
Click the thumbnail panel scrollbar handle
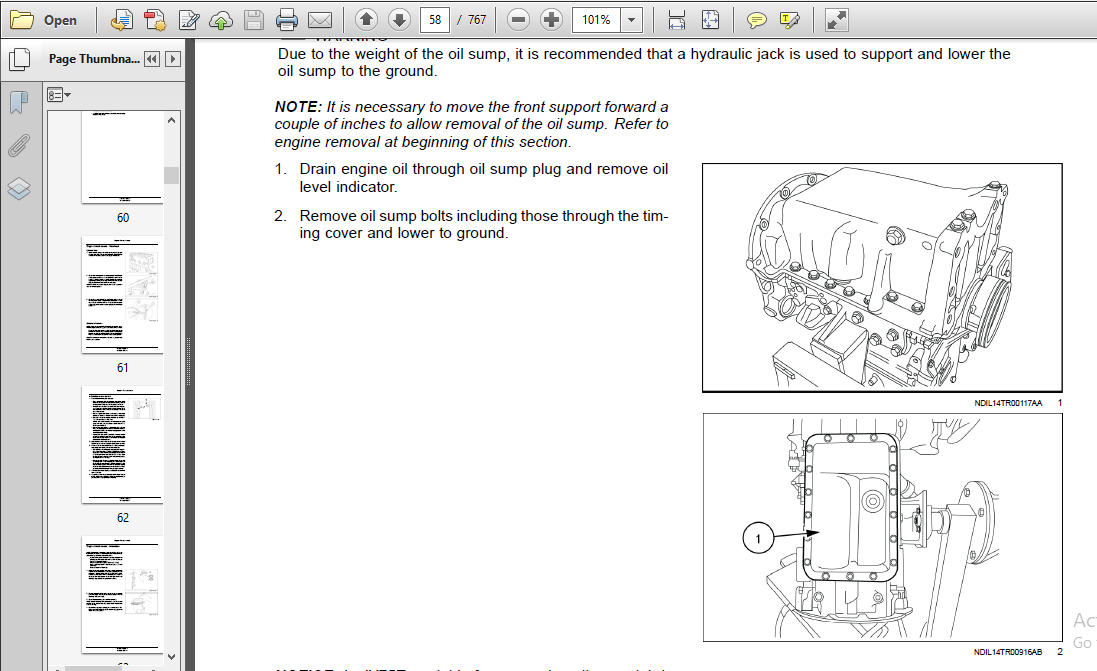pyautogui.click(x=171, y=175)
